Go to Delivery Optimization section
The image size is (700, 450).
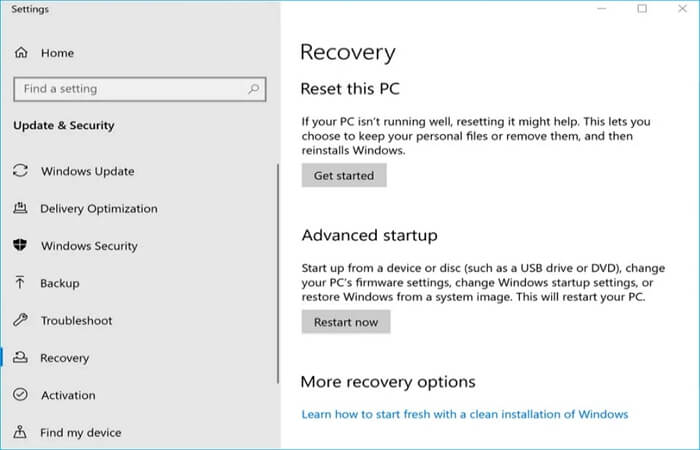coord(98,209)
